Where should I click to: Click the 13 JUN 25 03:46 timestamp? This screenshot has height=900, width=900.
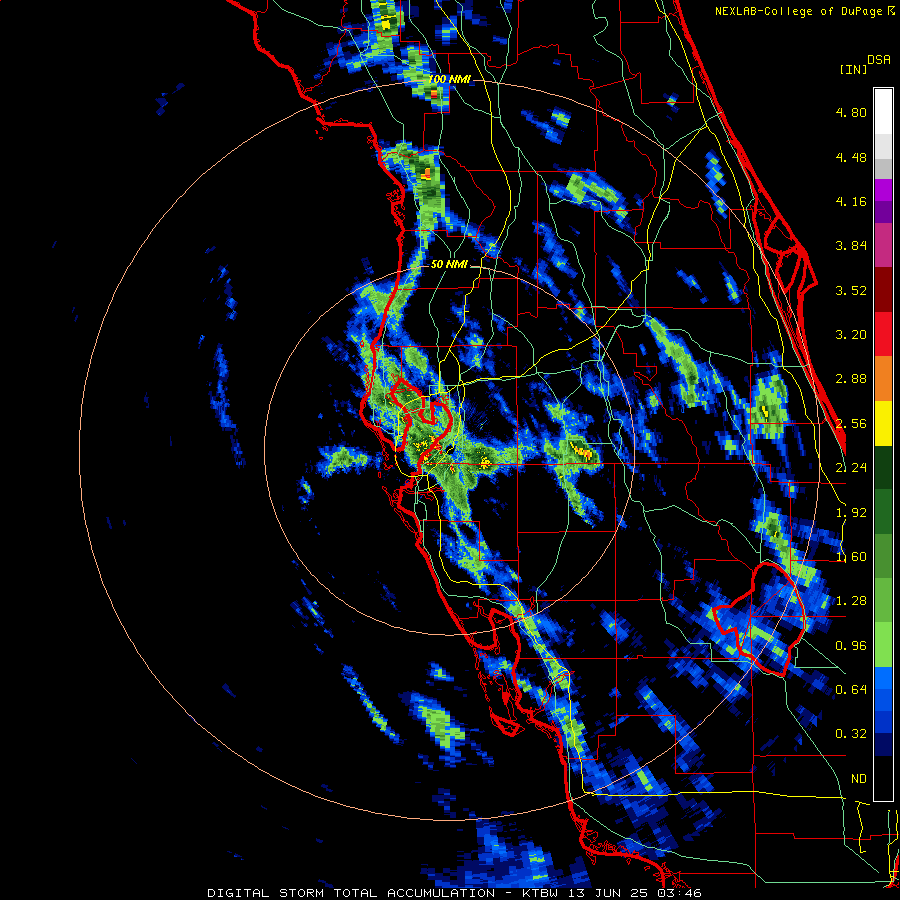[x=635, y=893]
